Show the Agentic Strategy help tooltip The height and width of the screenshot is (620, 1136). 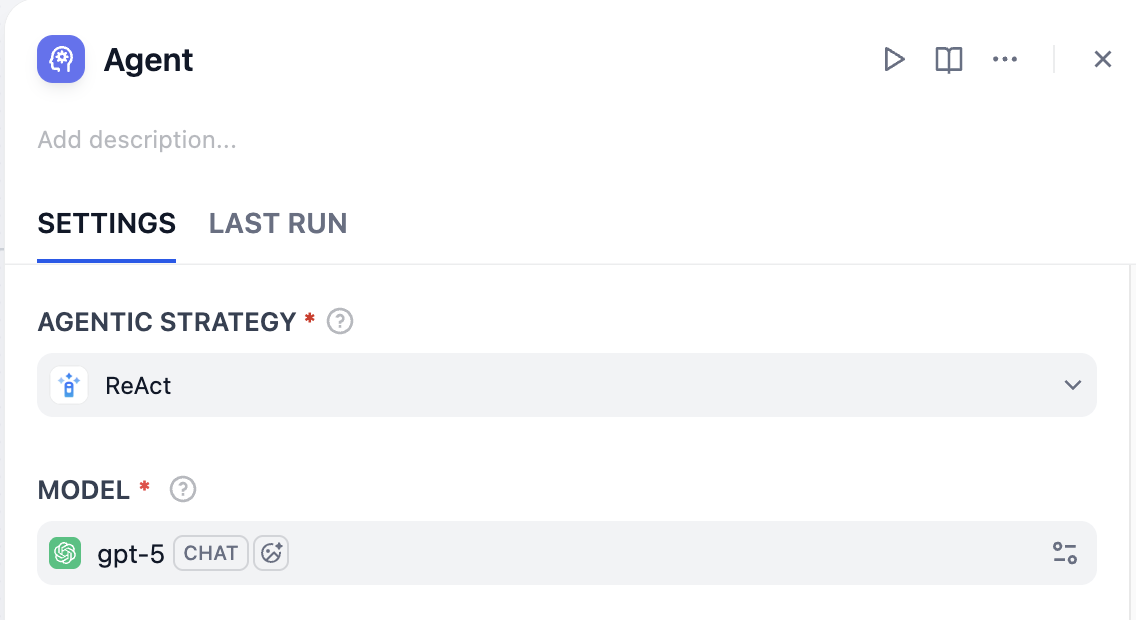click(341, 322)
